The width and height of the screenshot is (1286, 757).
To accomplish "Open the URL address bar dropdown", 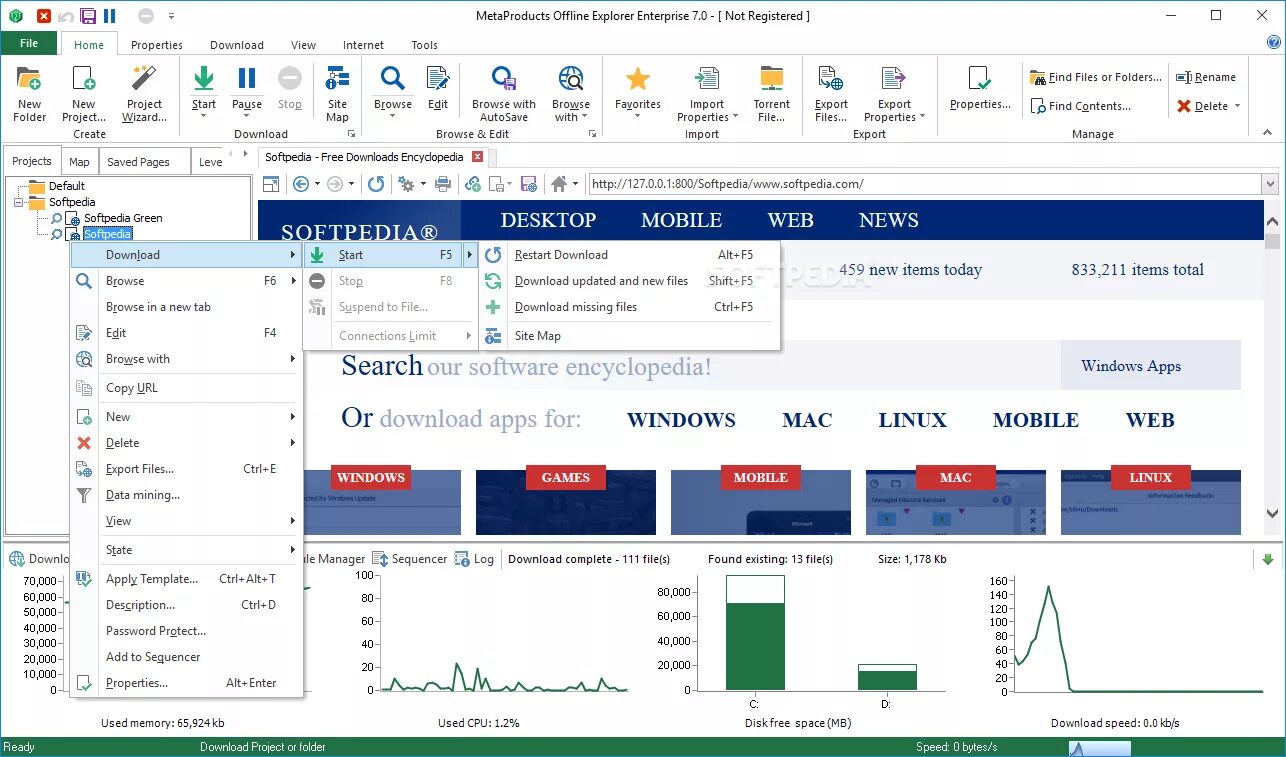I will [1270, 184].
